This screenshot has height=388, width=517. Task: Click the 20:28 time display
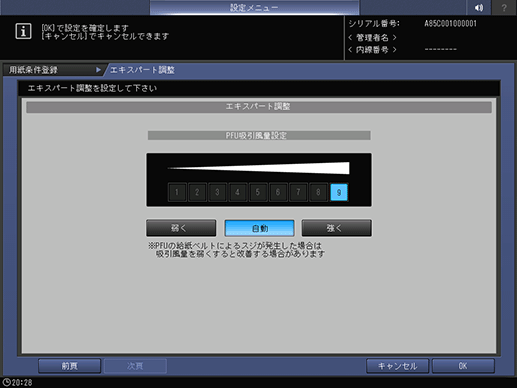point(22,382)
